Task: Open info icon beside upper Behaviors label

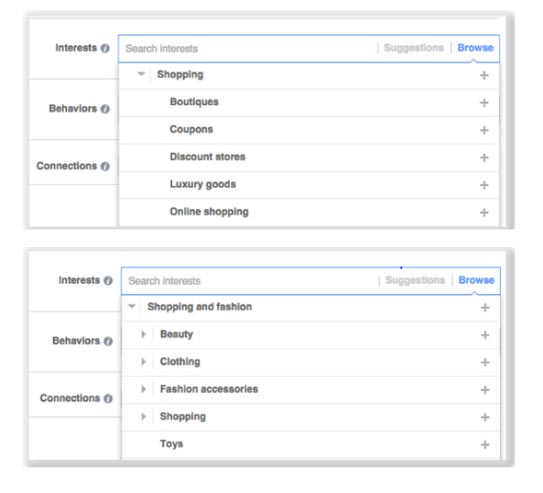Action: 105,109
